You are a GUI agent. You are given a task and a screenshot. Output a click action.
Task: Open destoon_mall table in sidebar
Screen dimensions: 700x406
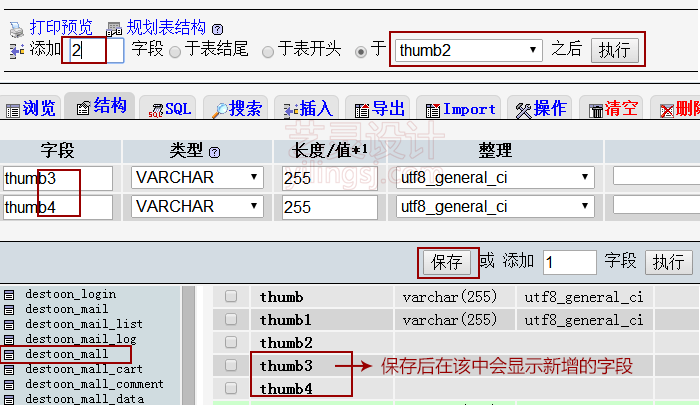[x=67, y=354]
